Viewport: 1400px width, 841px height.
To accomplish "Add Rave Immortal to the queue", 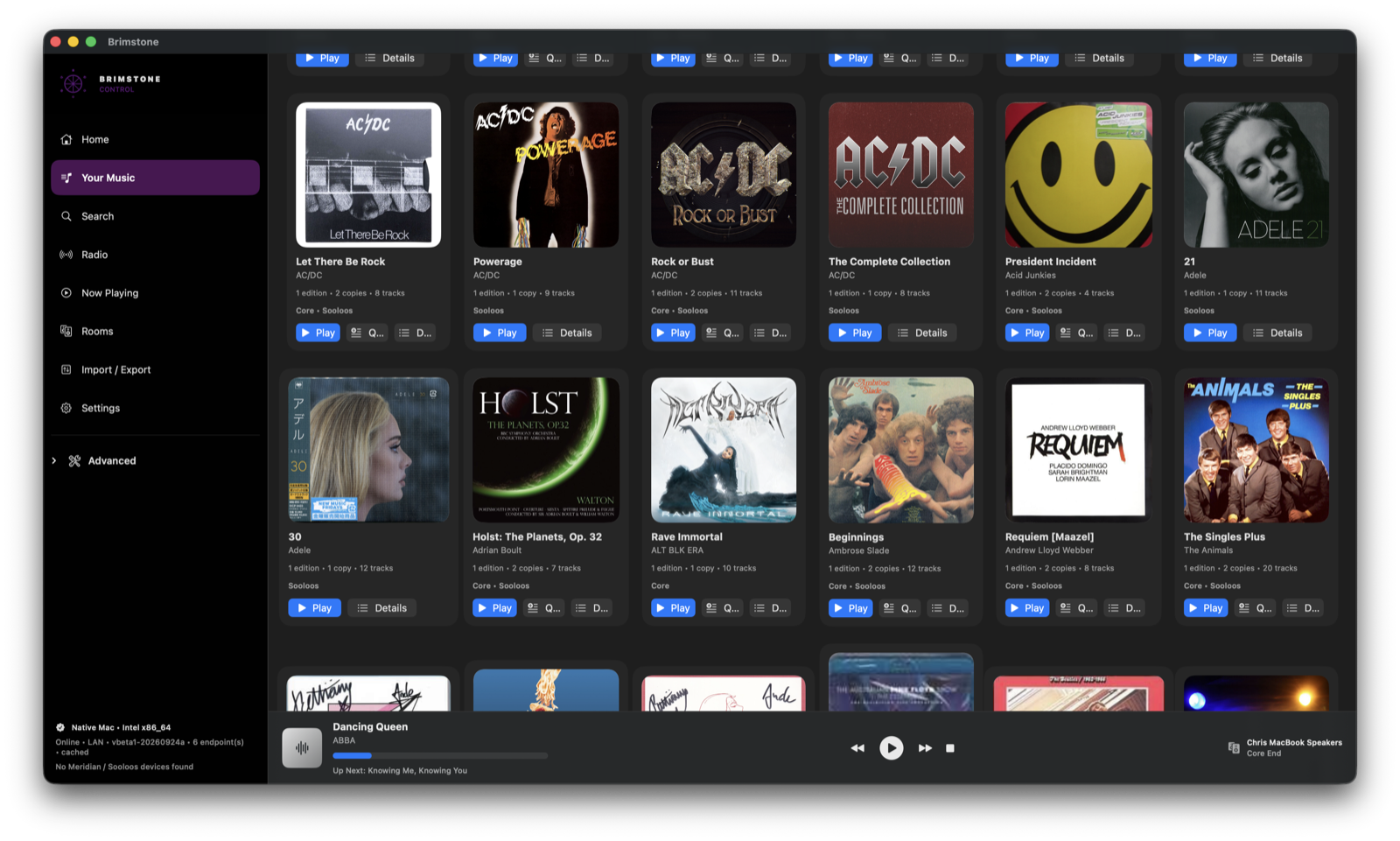I will (723, 608).
